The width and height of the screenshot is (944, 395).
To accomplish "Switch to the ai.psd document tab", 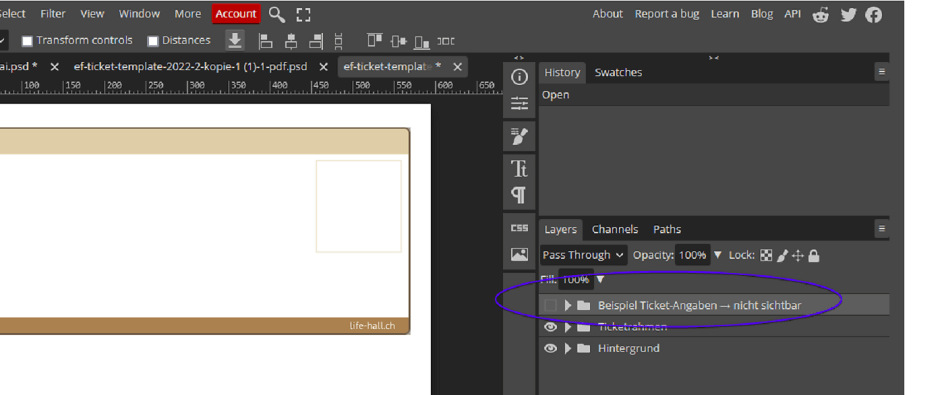I will tap(18, 66).
